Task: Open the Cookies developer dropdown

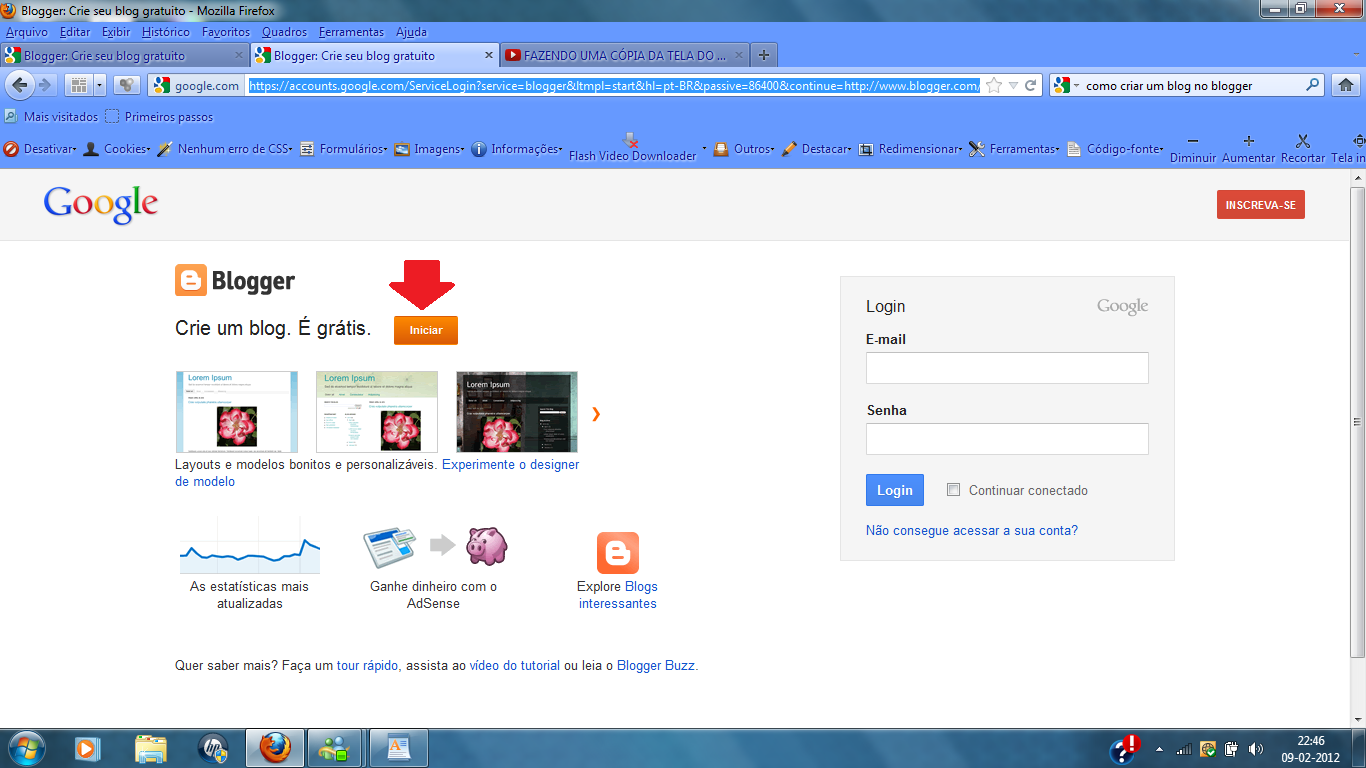Action: (116, 149)
